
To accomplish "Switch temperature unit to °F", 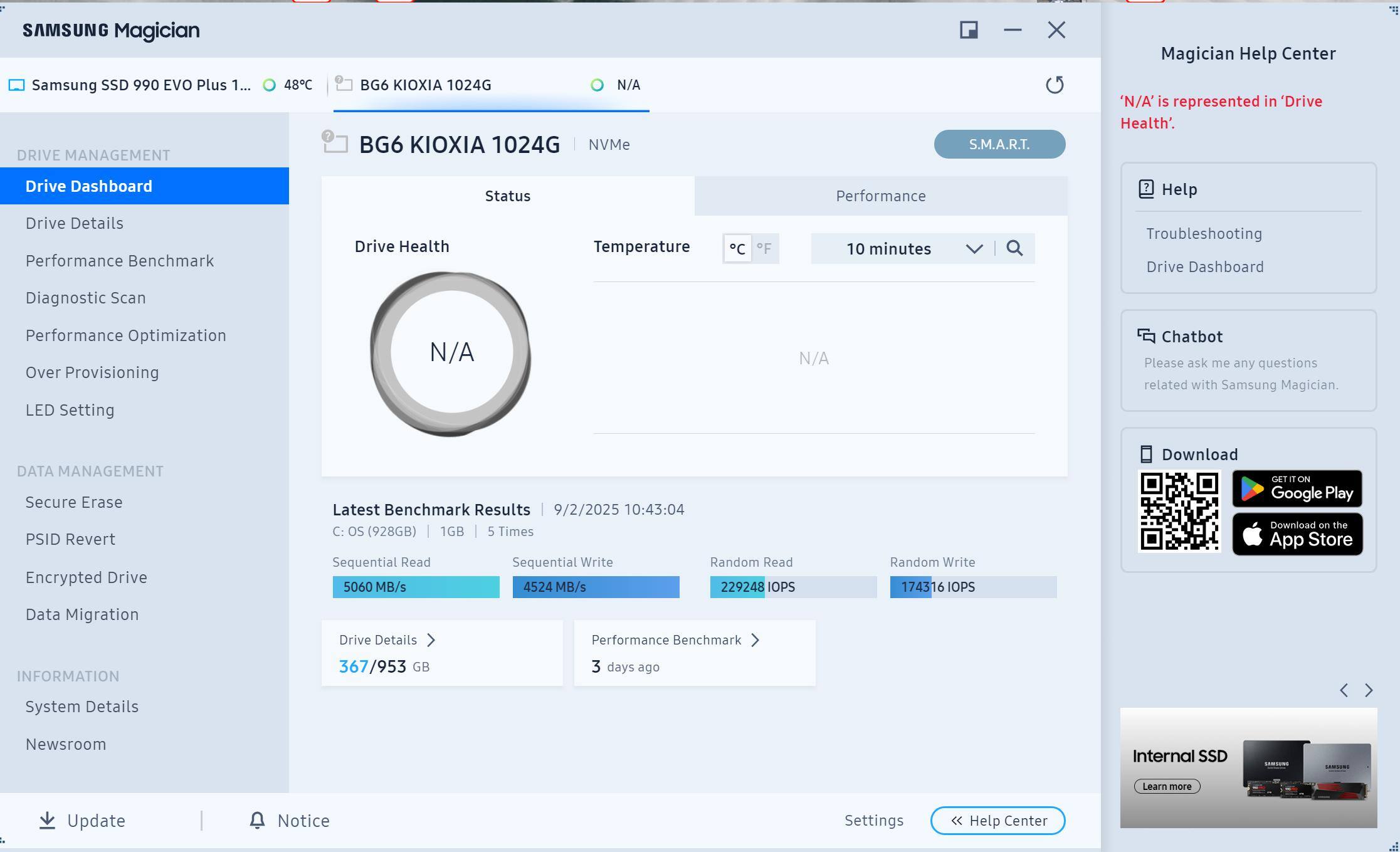I will 764,249.
